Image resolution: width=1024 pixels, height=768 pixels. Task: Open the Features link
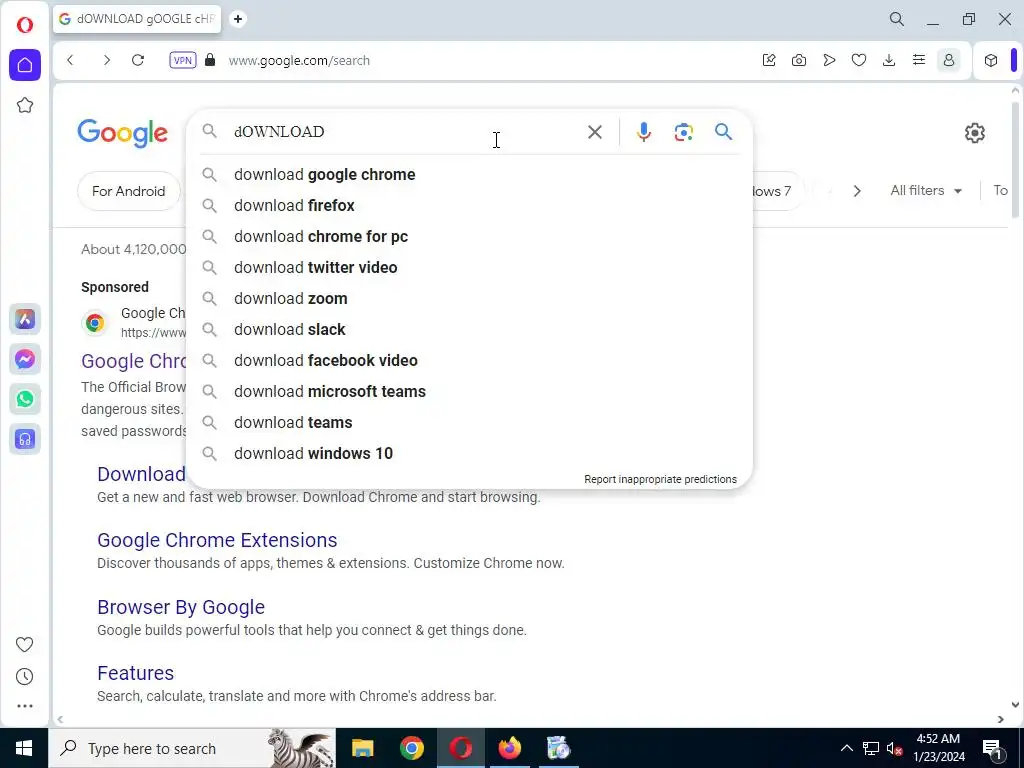[135, 673]
